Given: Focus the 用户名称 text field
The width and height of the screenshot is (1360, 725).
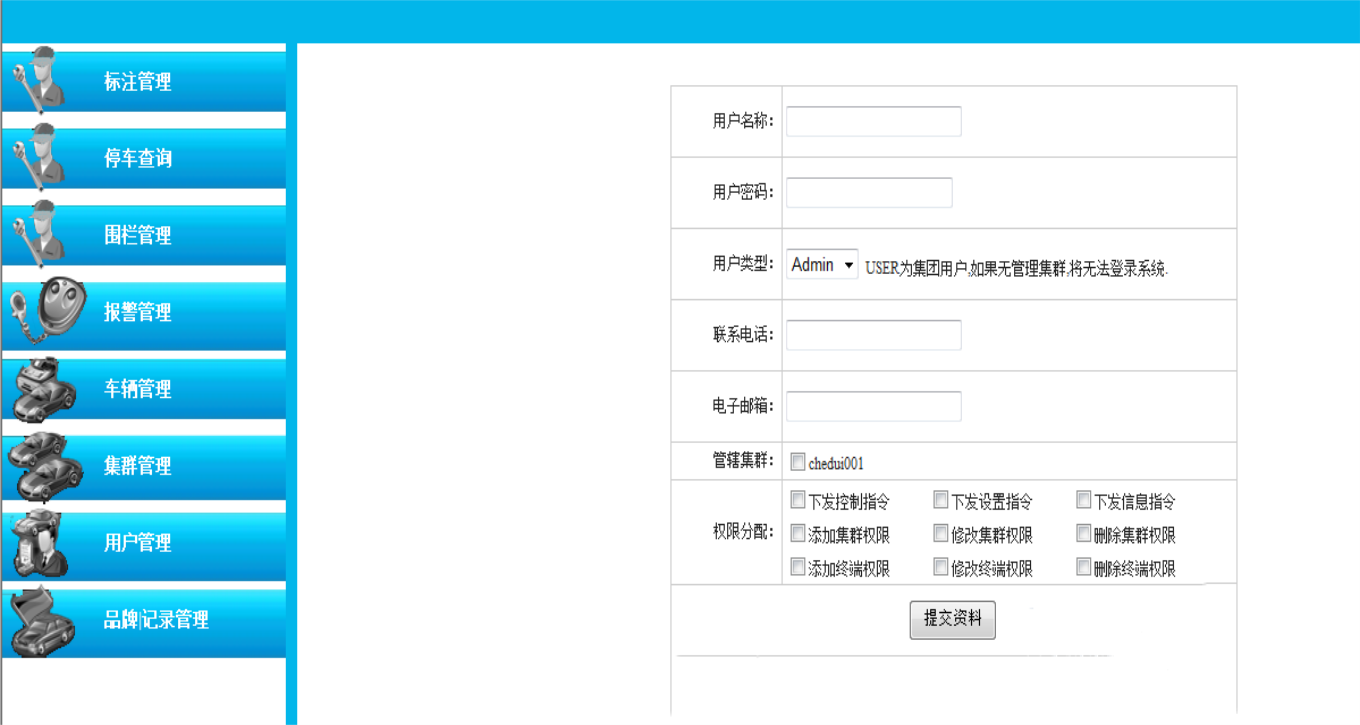Looking at the screenshot, I should click(x=873, y=121).
